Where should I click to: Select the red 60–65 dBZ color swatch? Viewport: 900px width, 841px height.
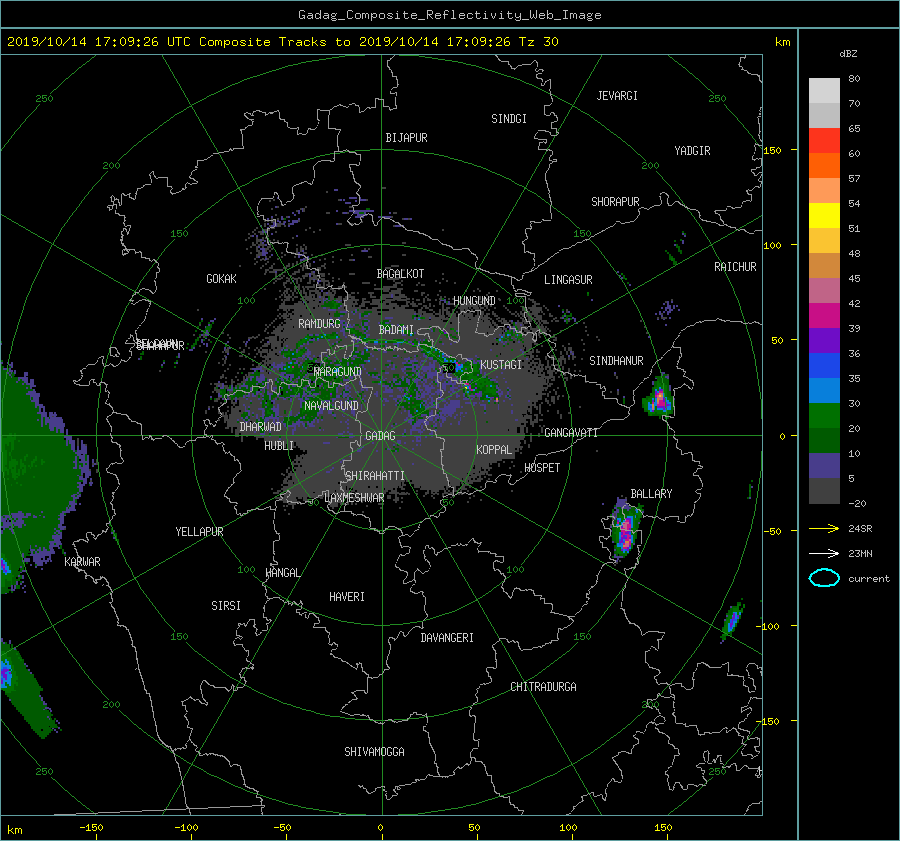(x=824, y=141)
